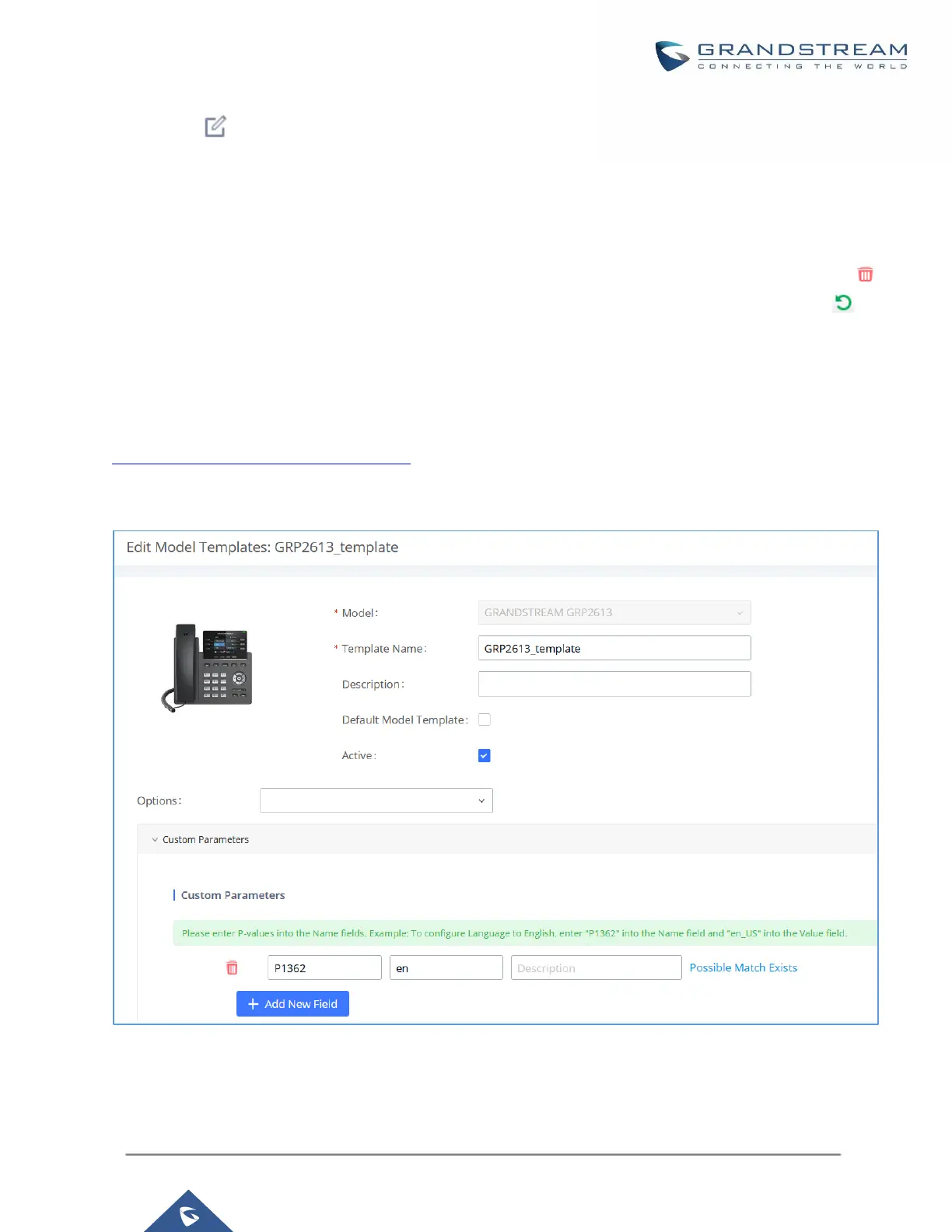Screen dimensions: 952x1232
Task: Click the Add New Field button
Action: (x=292, y=1004)
